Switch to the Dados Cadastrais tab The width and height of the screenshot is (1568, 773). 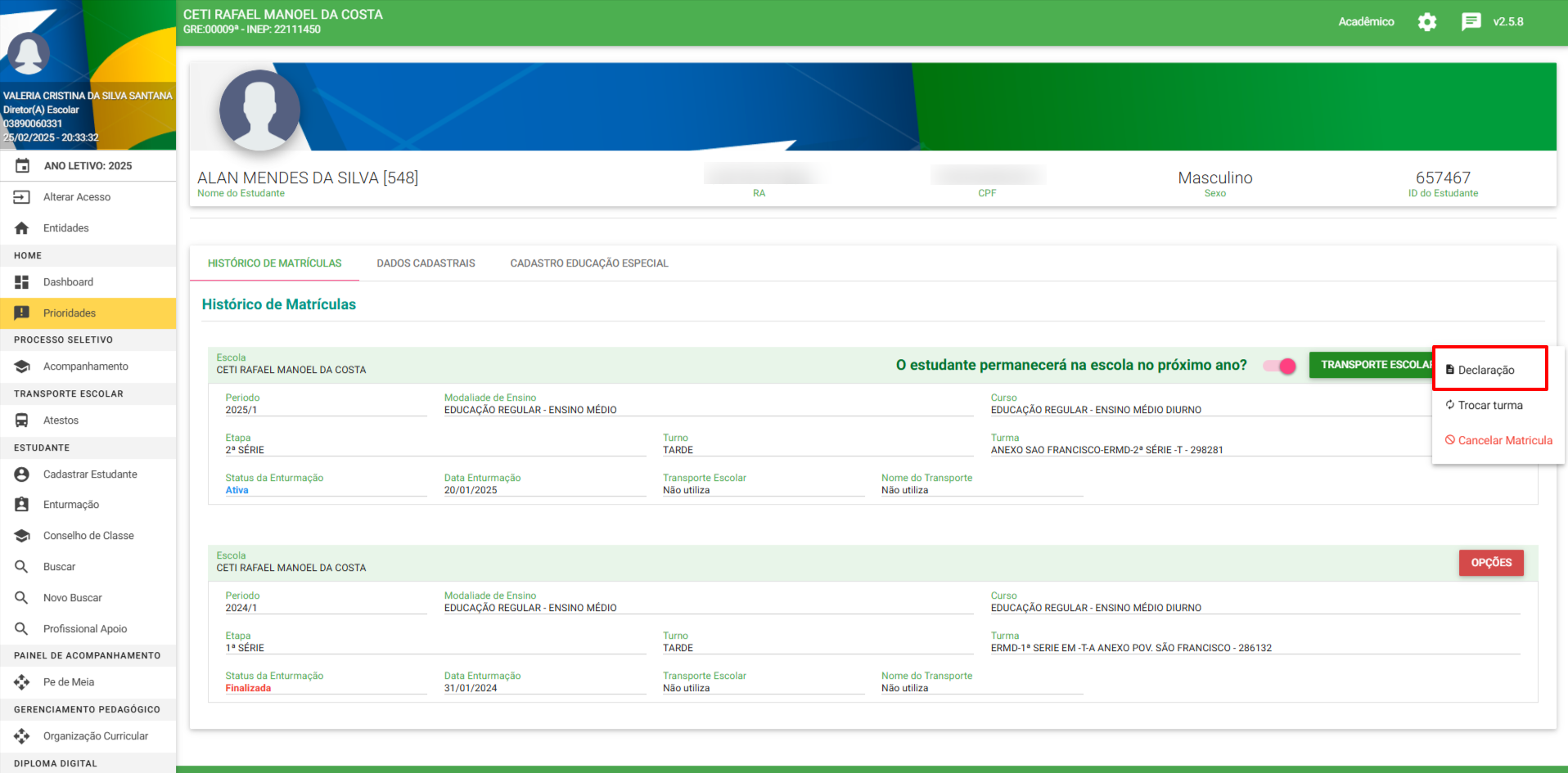[x=426, y=263]
